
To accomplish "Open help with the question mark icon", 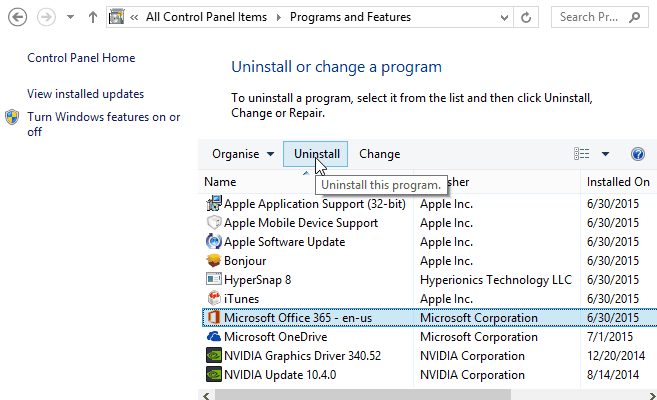I will click(638, 154).
